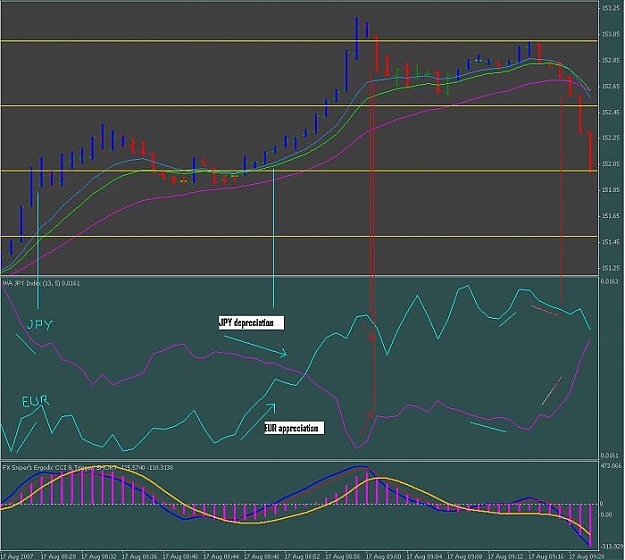Click the 153.25 price axis label

pyautogui.click(x=611, y=8)
